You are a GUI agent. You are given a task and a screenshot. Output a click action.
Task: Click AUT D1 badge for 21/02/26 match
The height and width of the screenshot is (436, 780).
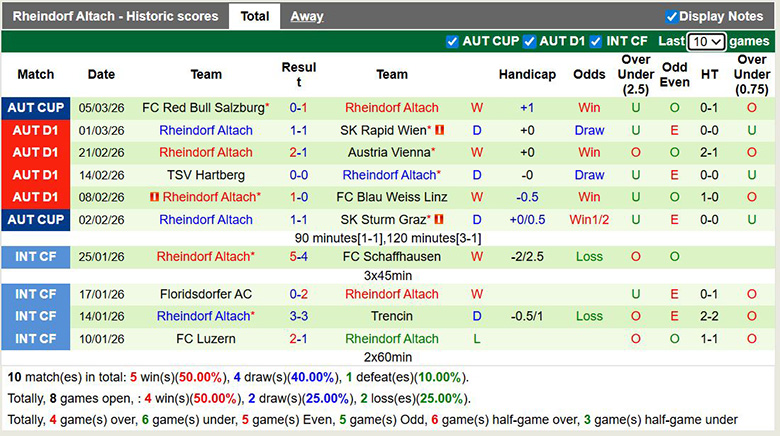tap(36, 152)
